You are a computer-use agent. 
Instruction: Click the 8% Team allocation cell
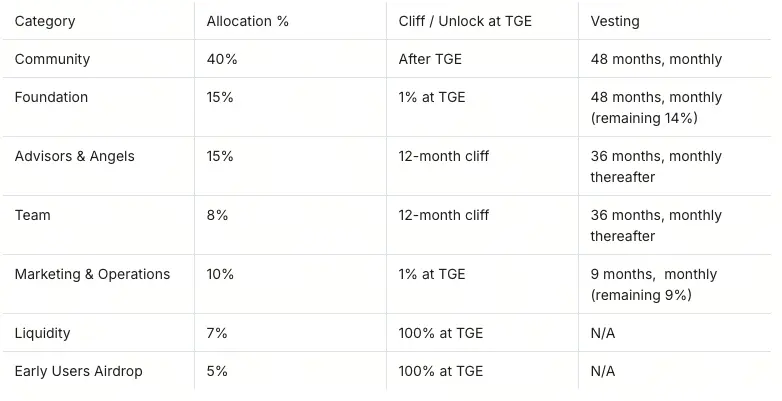click(x=217, y=215)
